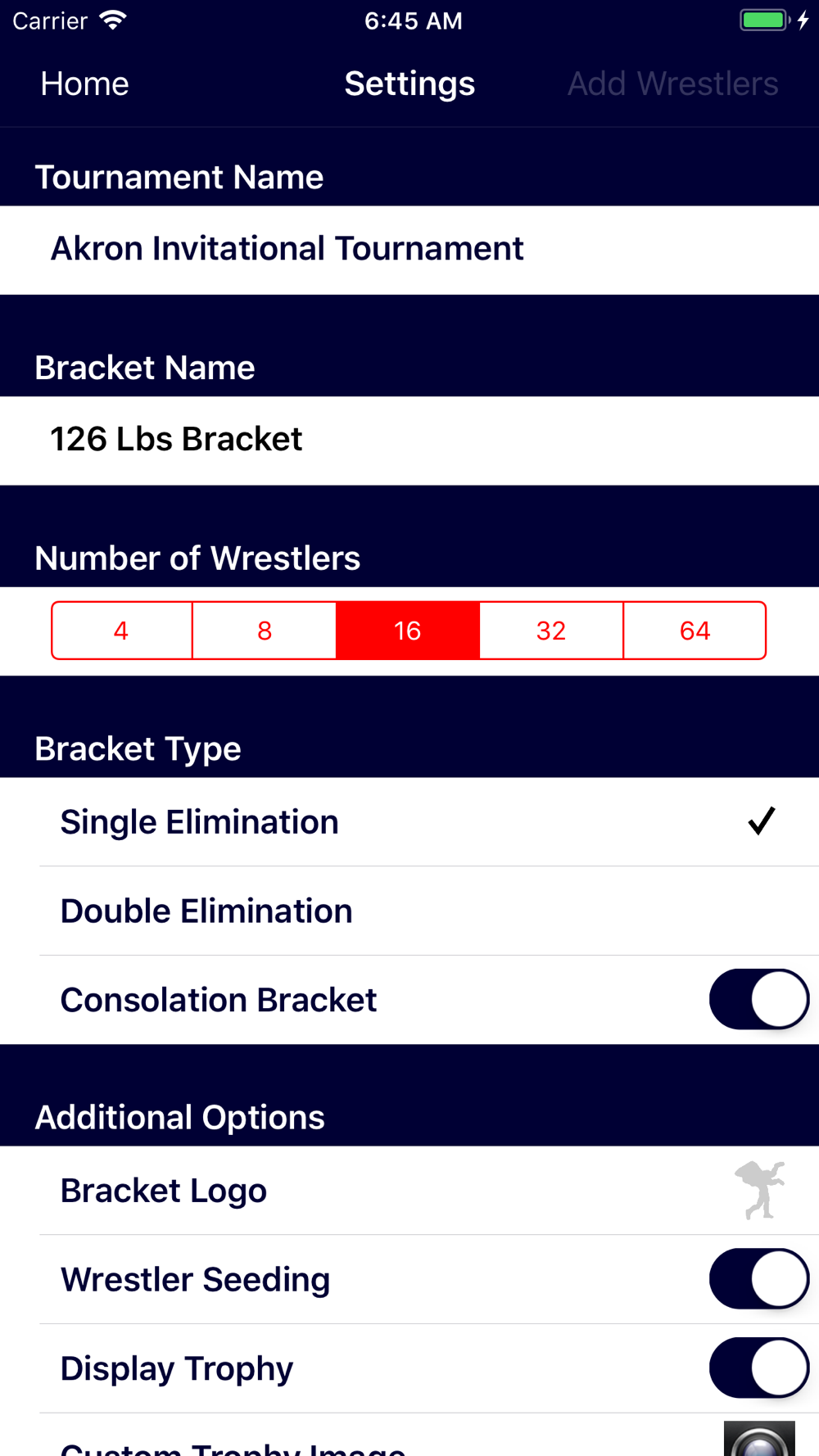Viewport: 819px width, 1456px height.
Task: Choose 4 wrestlers segment
Action: (121, 631)
